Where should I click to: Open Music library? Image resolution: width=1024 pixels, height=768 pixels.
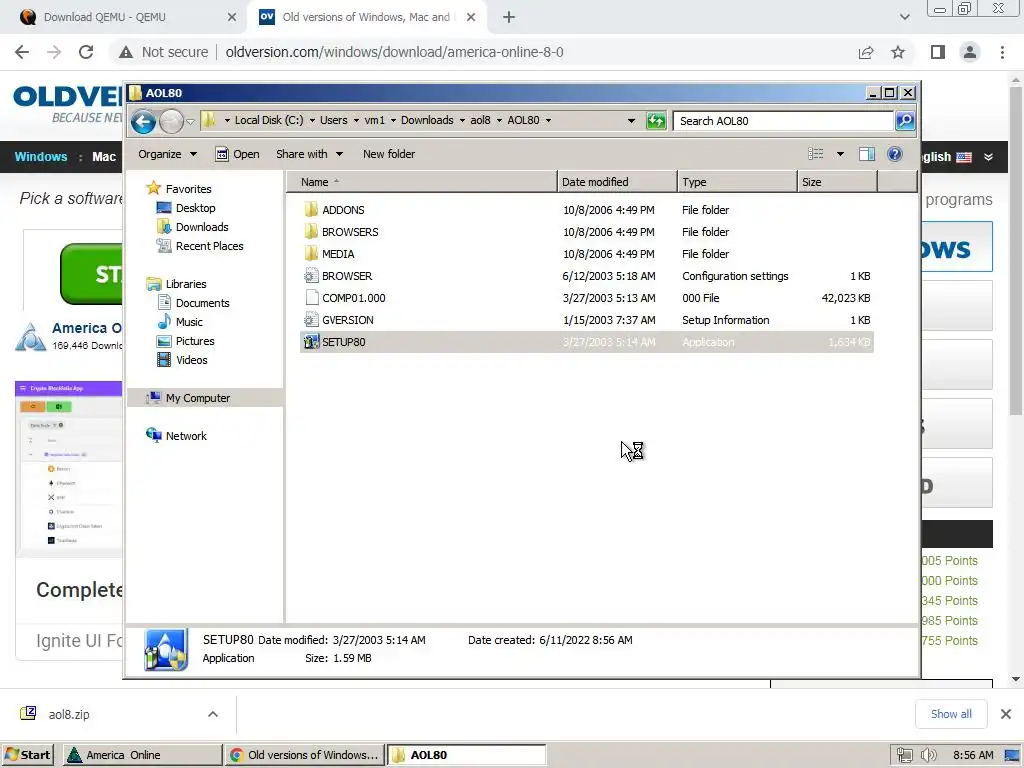pyautogui.click(x=189, y=322)
